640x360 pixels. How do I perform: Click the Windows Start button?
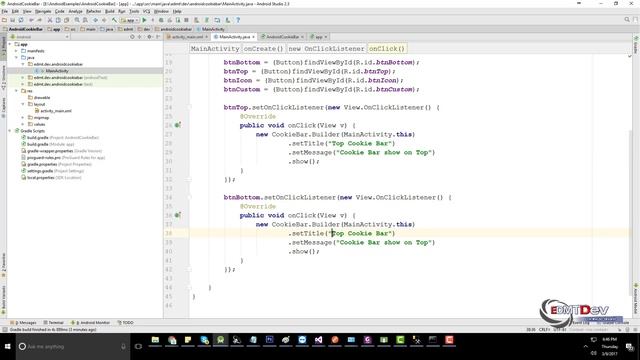tap(7, 347)
